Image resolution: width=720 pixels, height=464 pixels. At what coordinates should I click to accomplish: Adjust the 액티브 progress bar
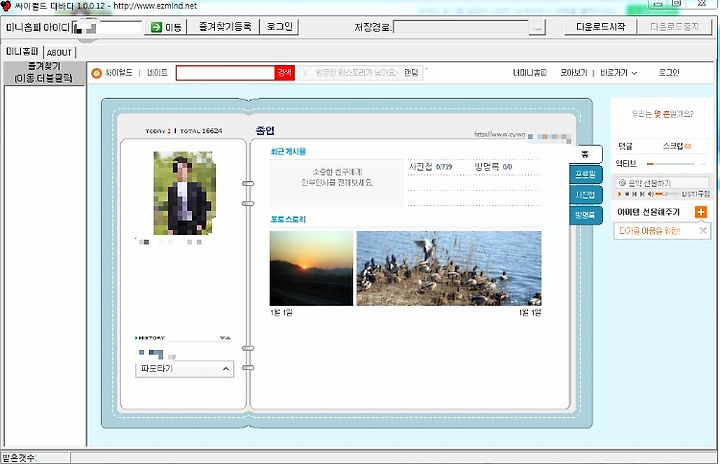pyautogui.click(x=670, y=164)
